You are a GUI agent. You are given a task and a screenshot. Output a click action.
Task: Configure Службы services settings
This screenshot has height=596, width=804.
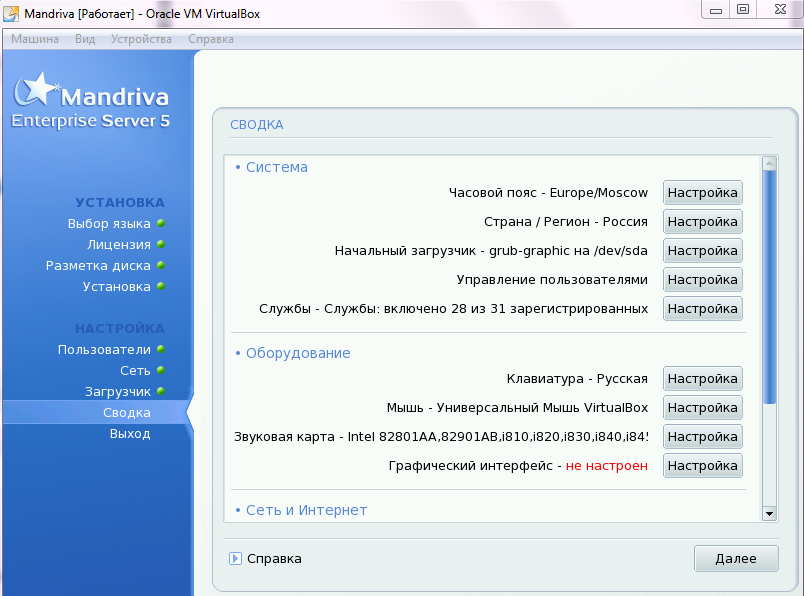(702, 309)
